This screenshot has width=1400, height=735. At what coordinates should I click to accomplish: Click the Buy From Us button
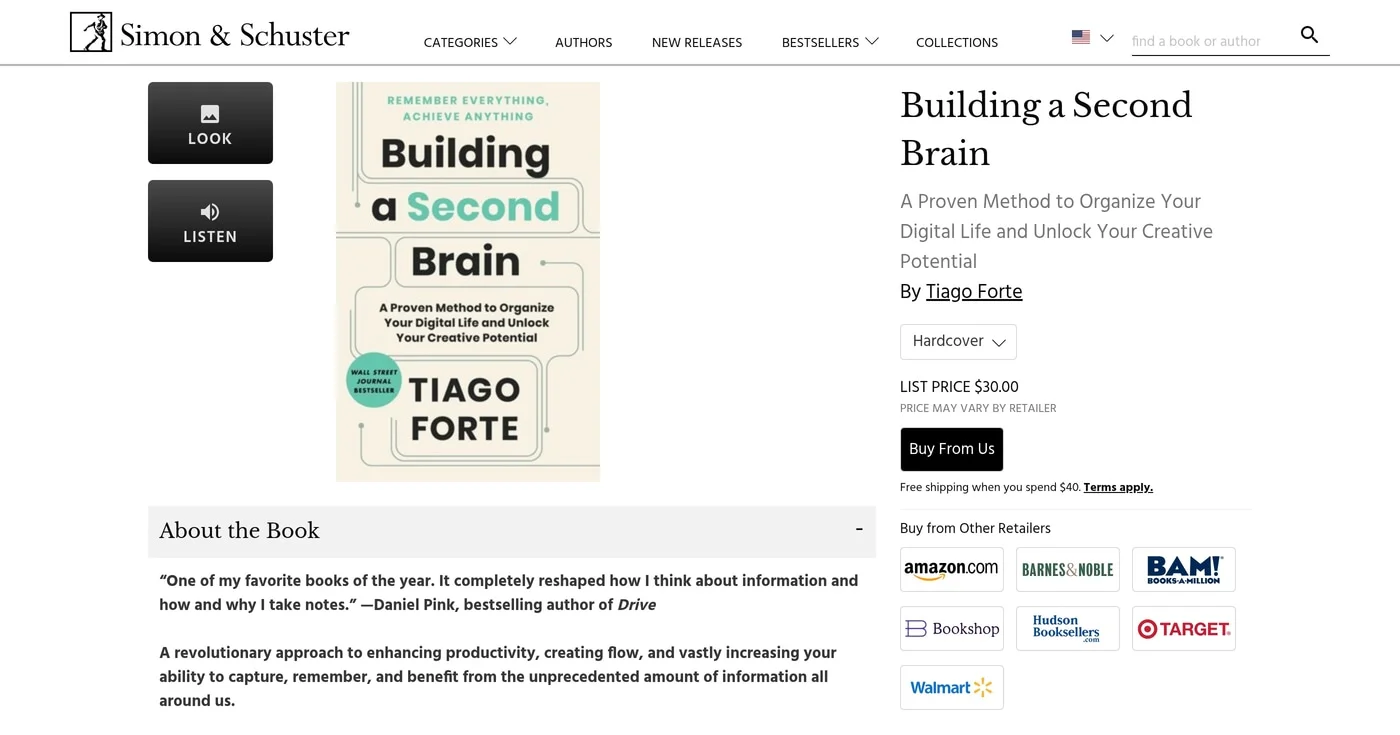coord(951,449)
